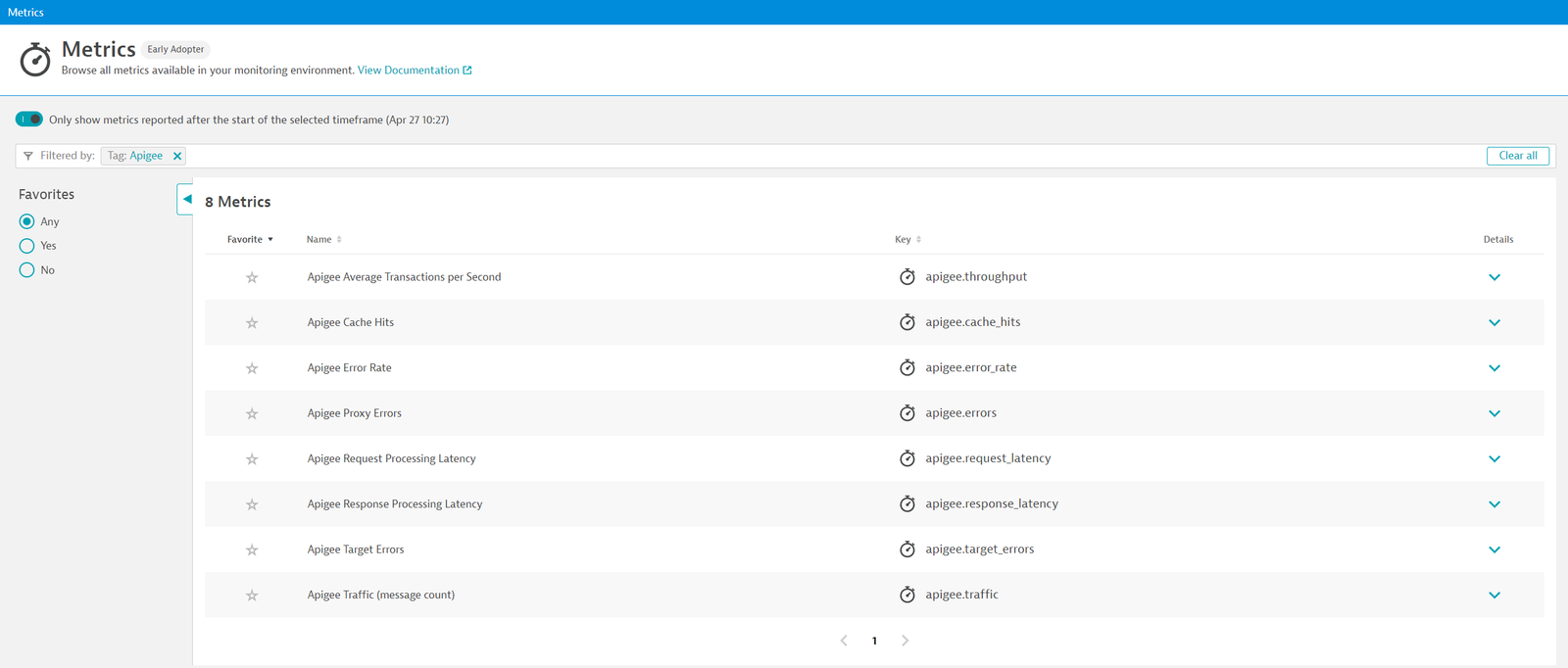Click the metric icon next to apigee.error_rate
Viewport: 1568px width, 668px height.
[907, 367]
